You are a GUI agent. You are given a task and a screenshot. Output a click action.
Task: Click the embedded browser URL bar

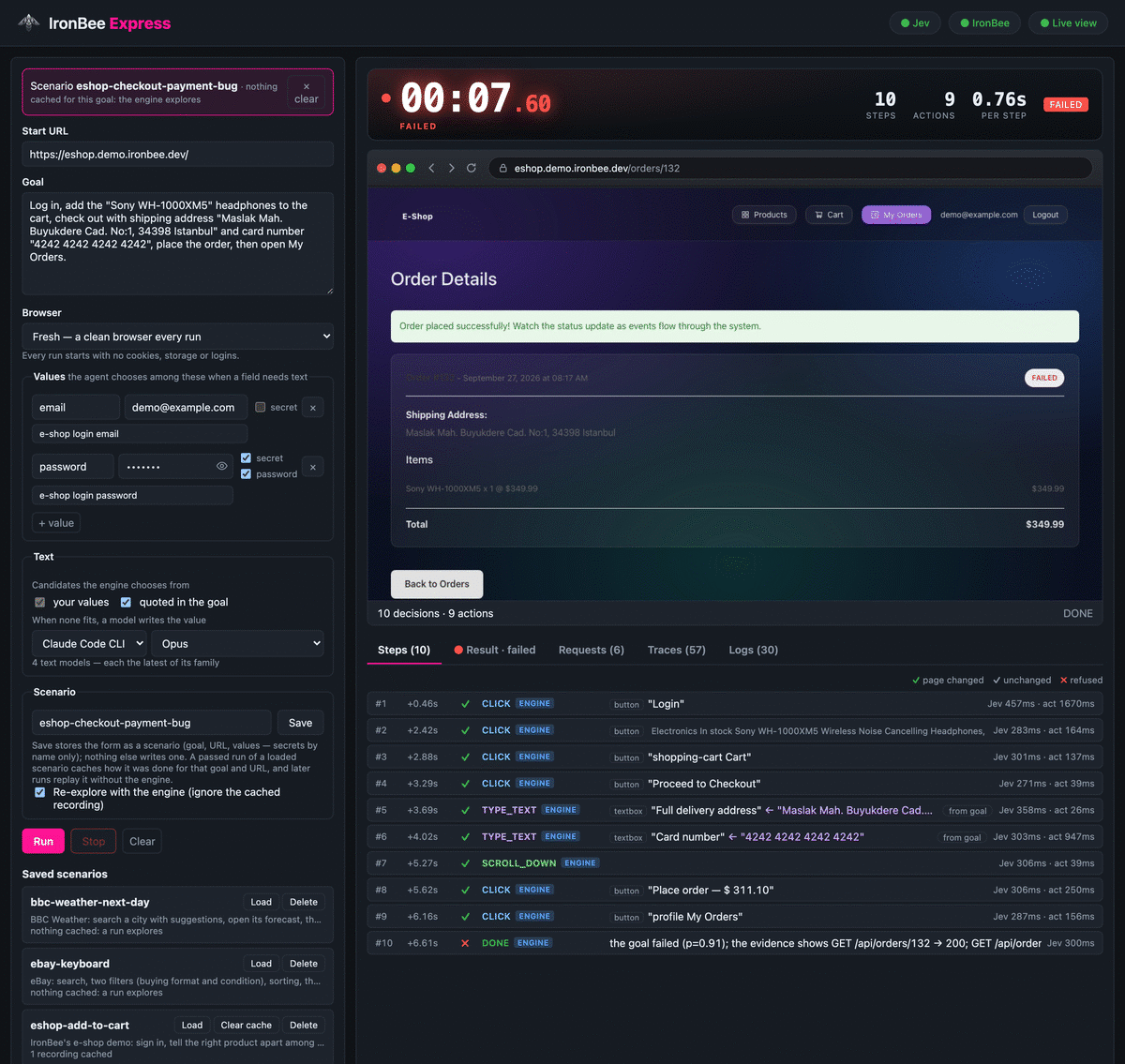790,168
